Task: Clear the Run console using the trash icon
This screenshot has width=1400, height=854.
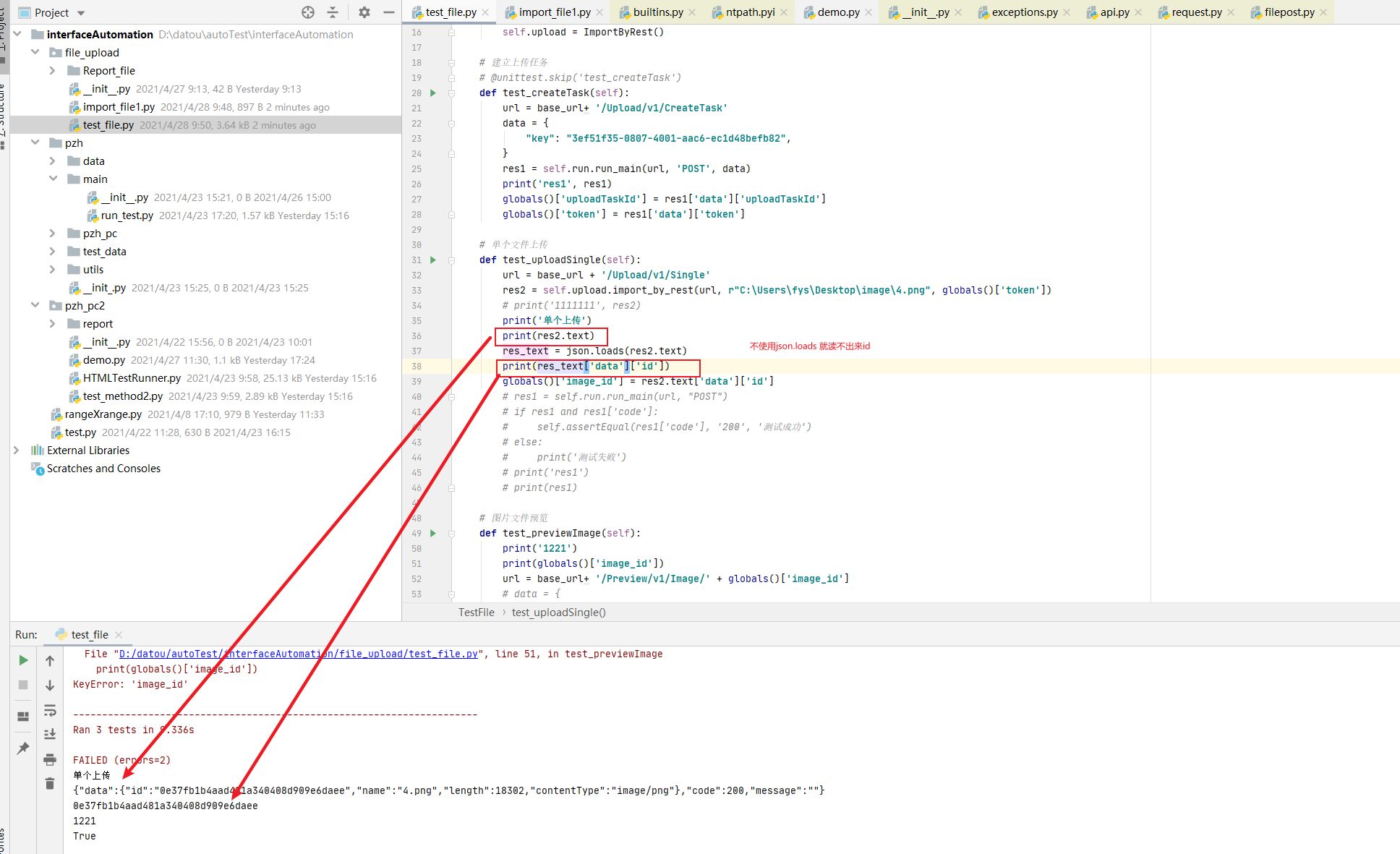Action: click(49, 783)
